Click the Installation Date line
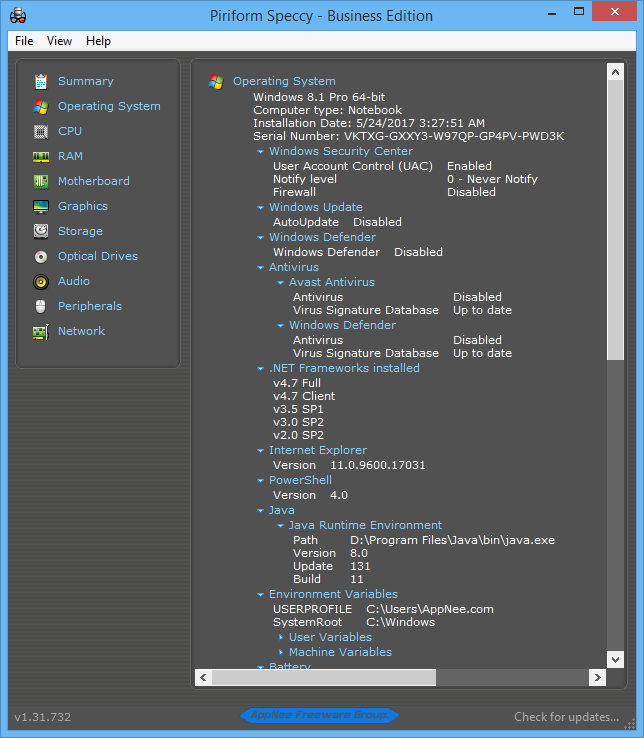Viewport: 644px width, 738px height. 369,123
